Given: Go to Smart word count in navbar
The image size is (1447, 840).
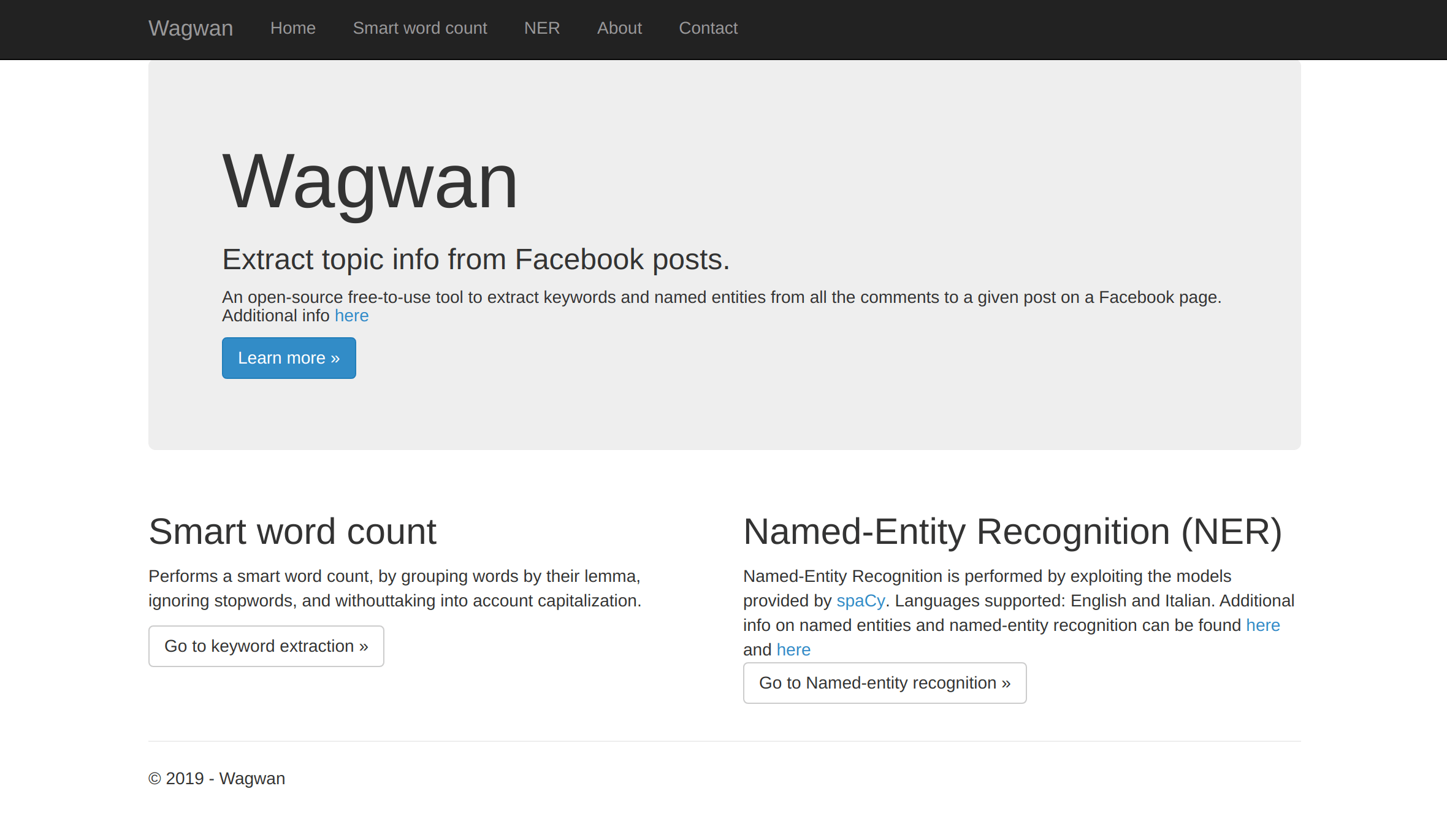Looking at the screenshot, I should click(419, 28).
